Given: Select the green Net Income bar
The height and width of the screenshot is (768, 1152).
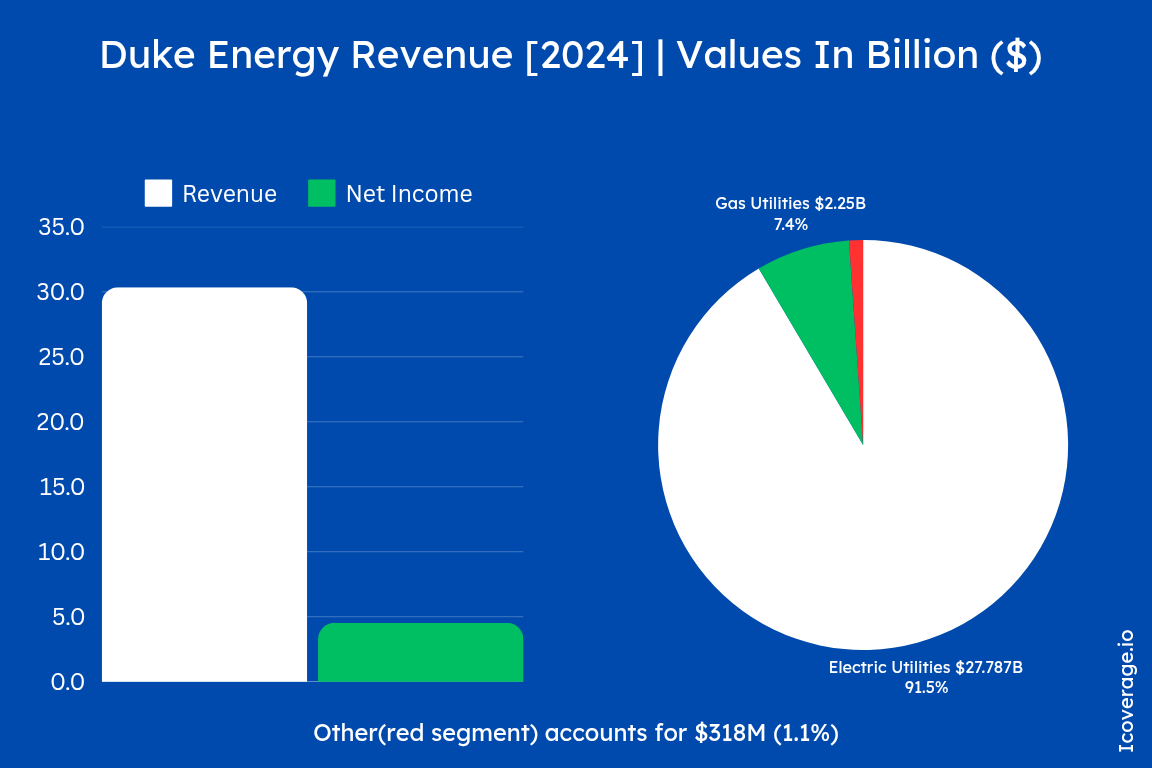Looking at the screenshot, I should tap(420, 653).
